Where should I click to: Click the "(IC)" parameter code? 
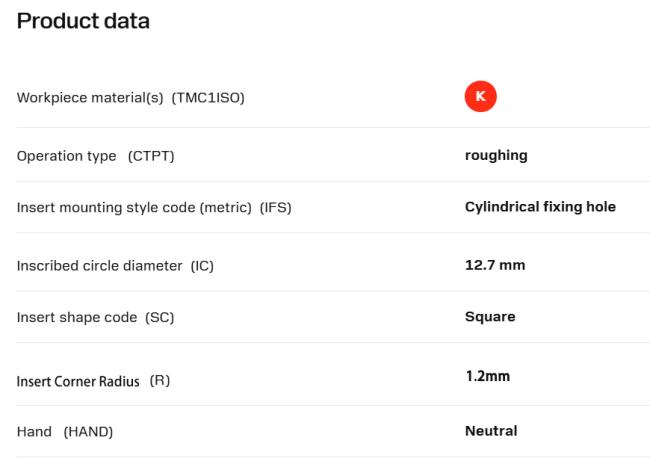pos(203,266)
